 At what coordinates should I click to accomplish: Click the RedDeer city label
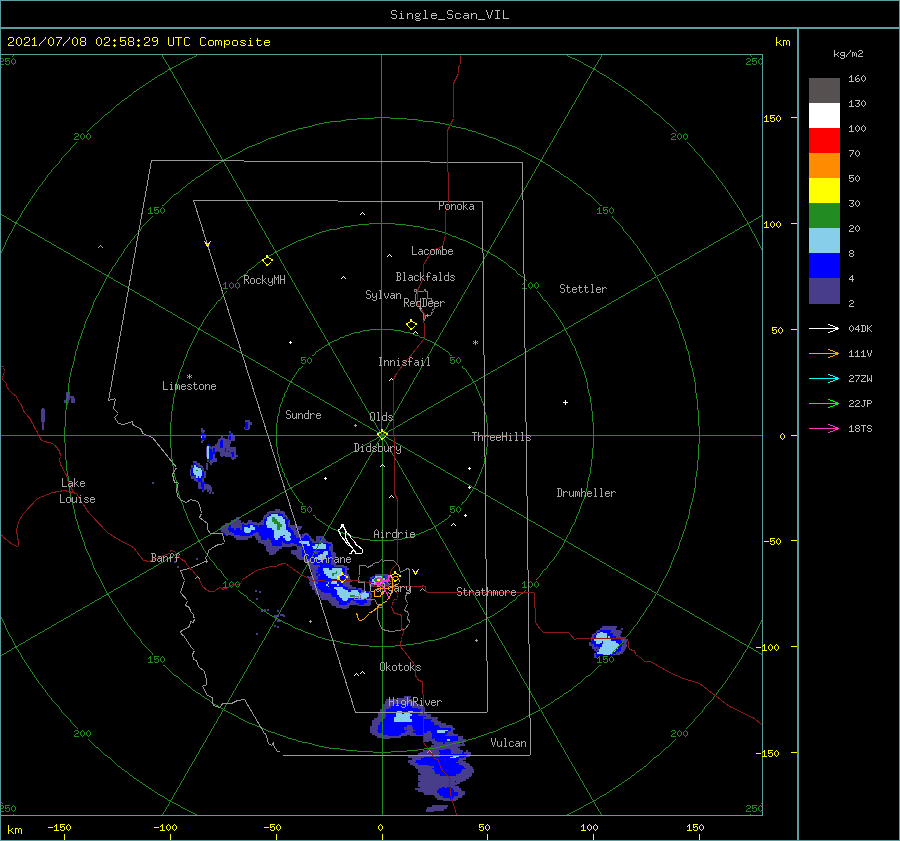(424, 303)
